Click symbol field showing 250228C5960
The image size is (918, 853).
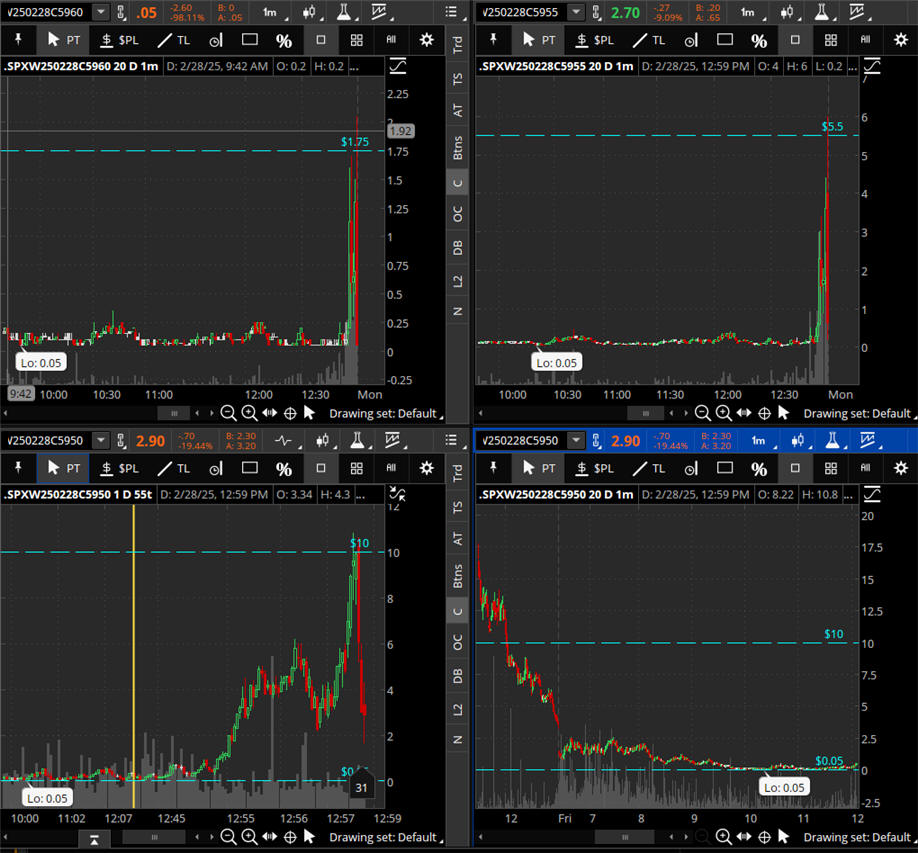point(47,12)
